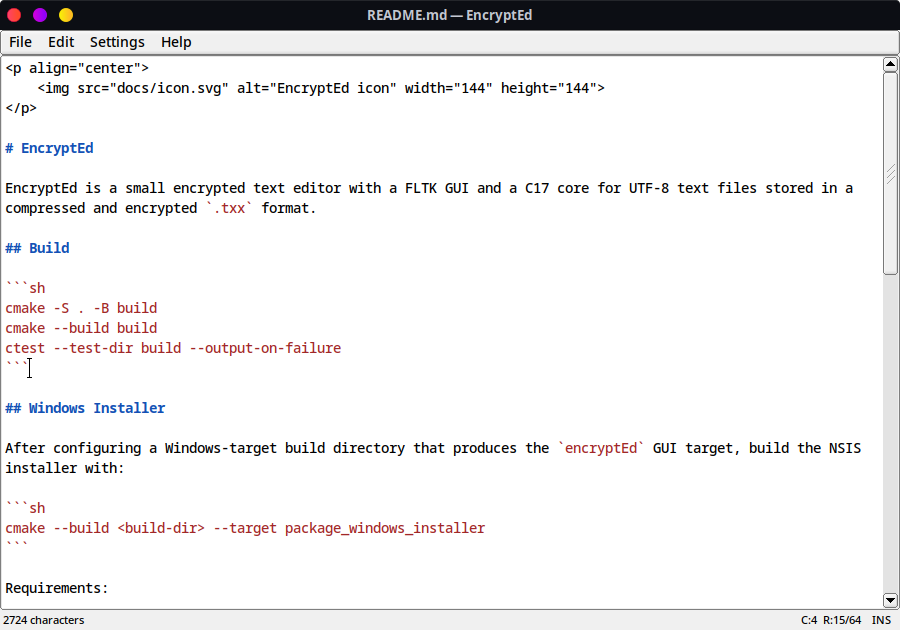Viewport: 900px width, 630px height.
Task: Click the 'EncryptEd is a small encrypted' paragraph line
Action: (429, 188)
